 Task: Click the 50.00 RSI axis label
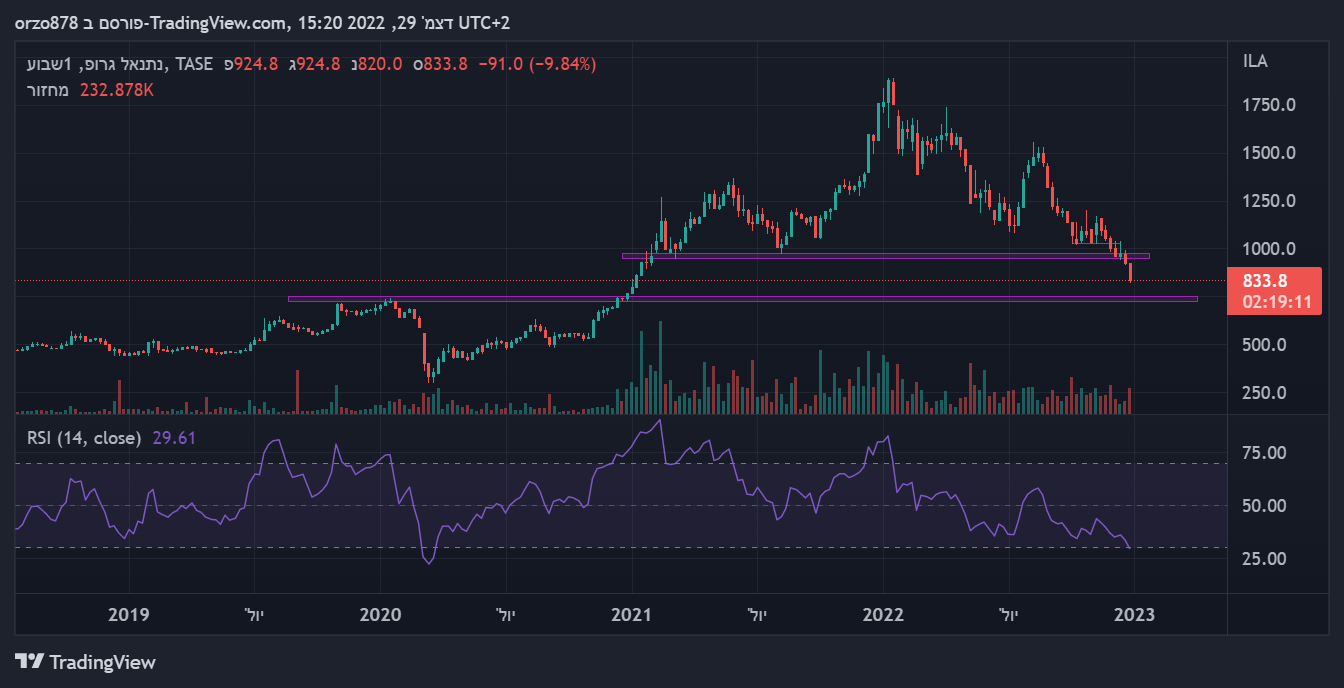pyautogui.click(x=1265, y=506)
